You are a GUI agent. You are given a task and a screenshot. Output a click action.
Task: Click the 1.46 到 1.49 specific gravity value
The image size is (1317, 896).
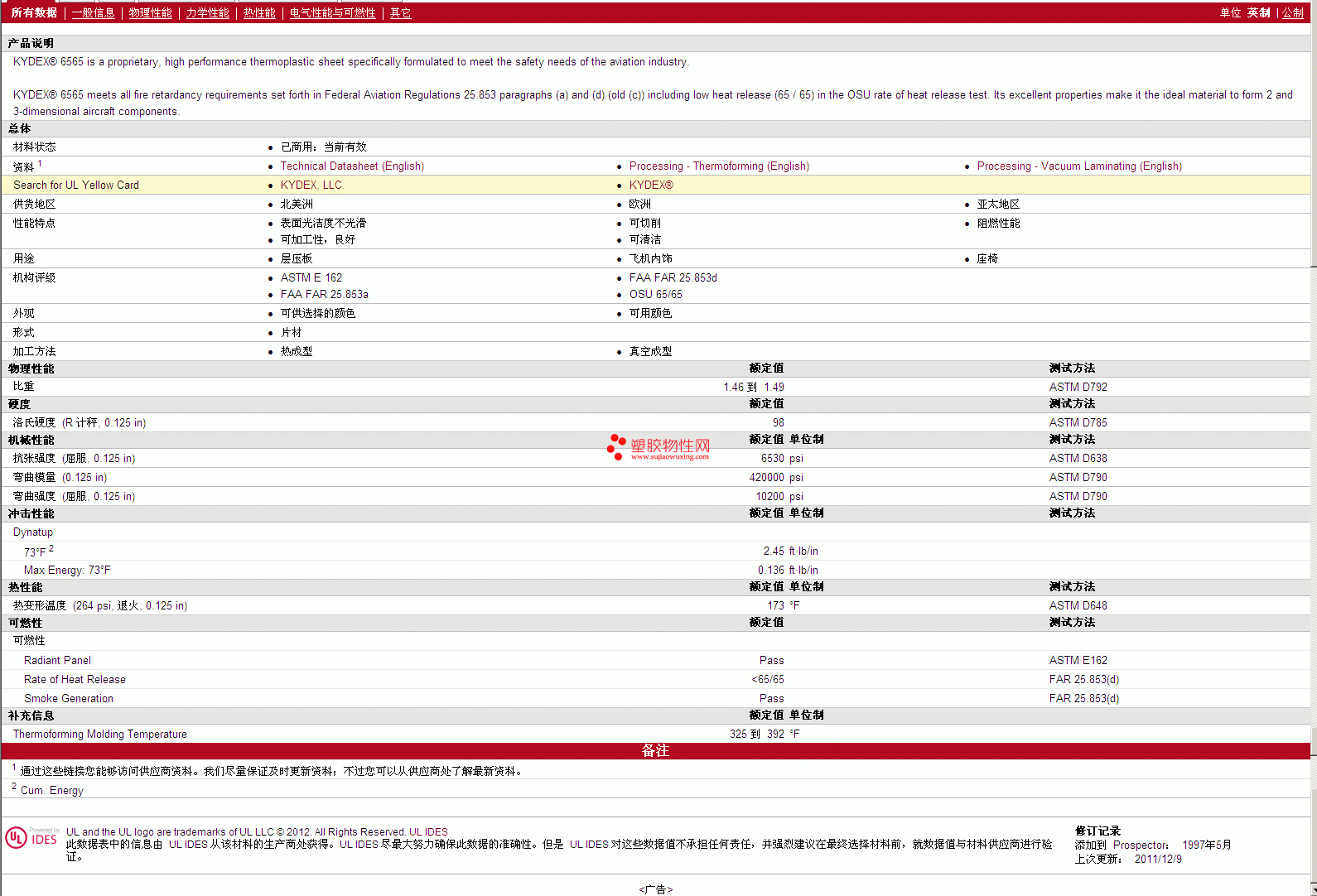754,387
